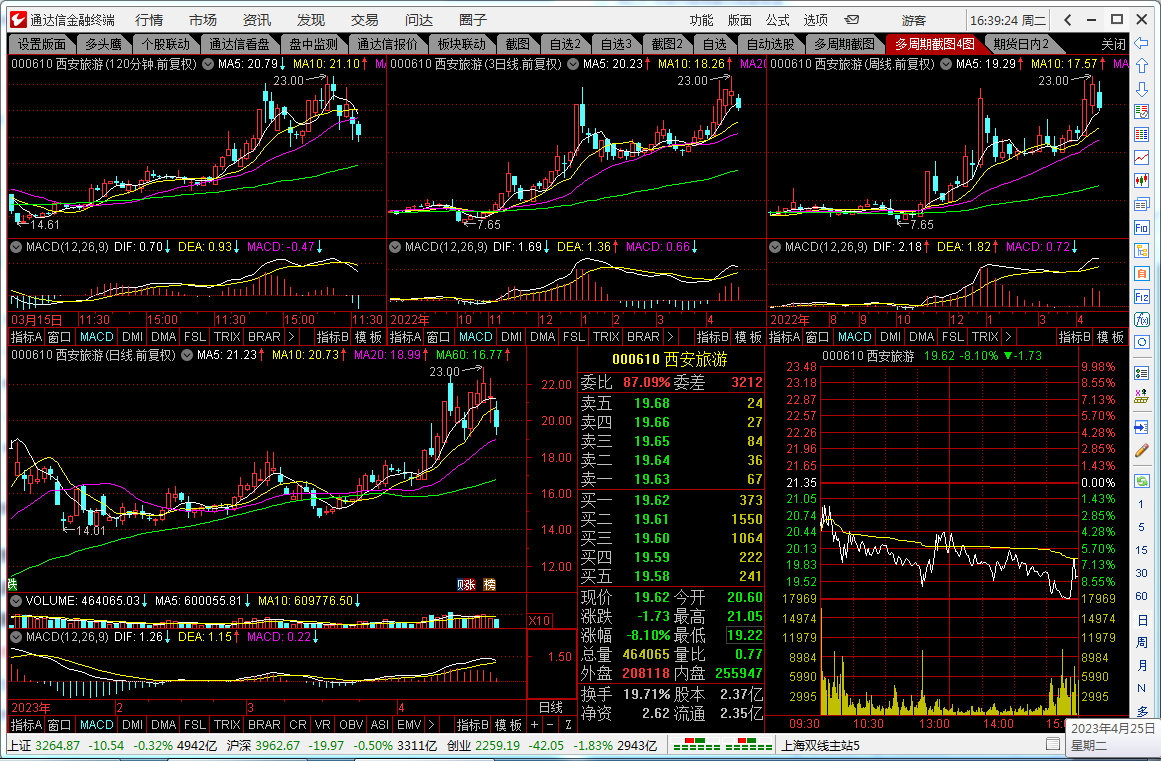Click the green refresh icon in sidebar
Image resolution: width=1161 pixels, height=761 pixels.
1142,481
